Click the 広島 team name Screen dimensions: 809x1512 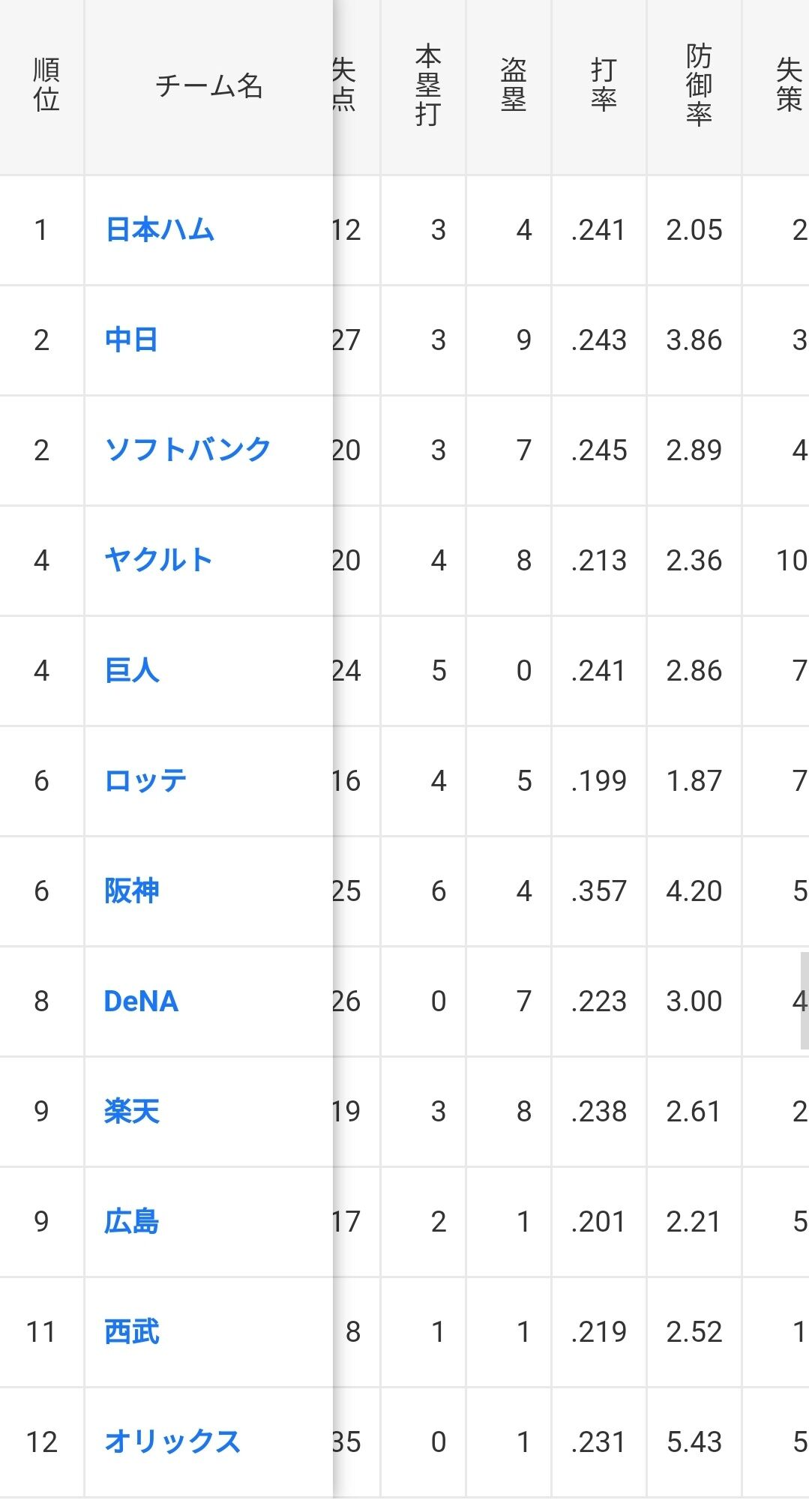coord(132,1221)
